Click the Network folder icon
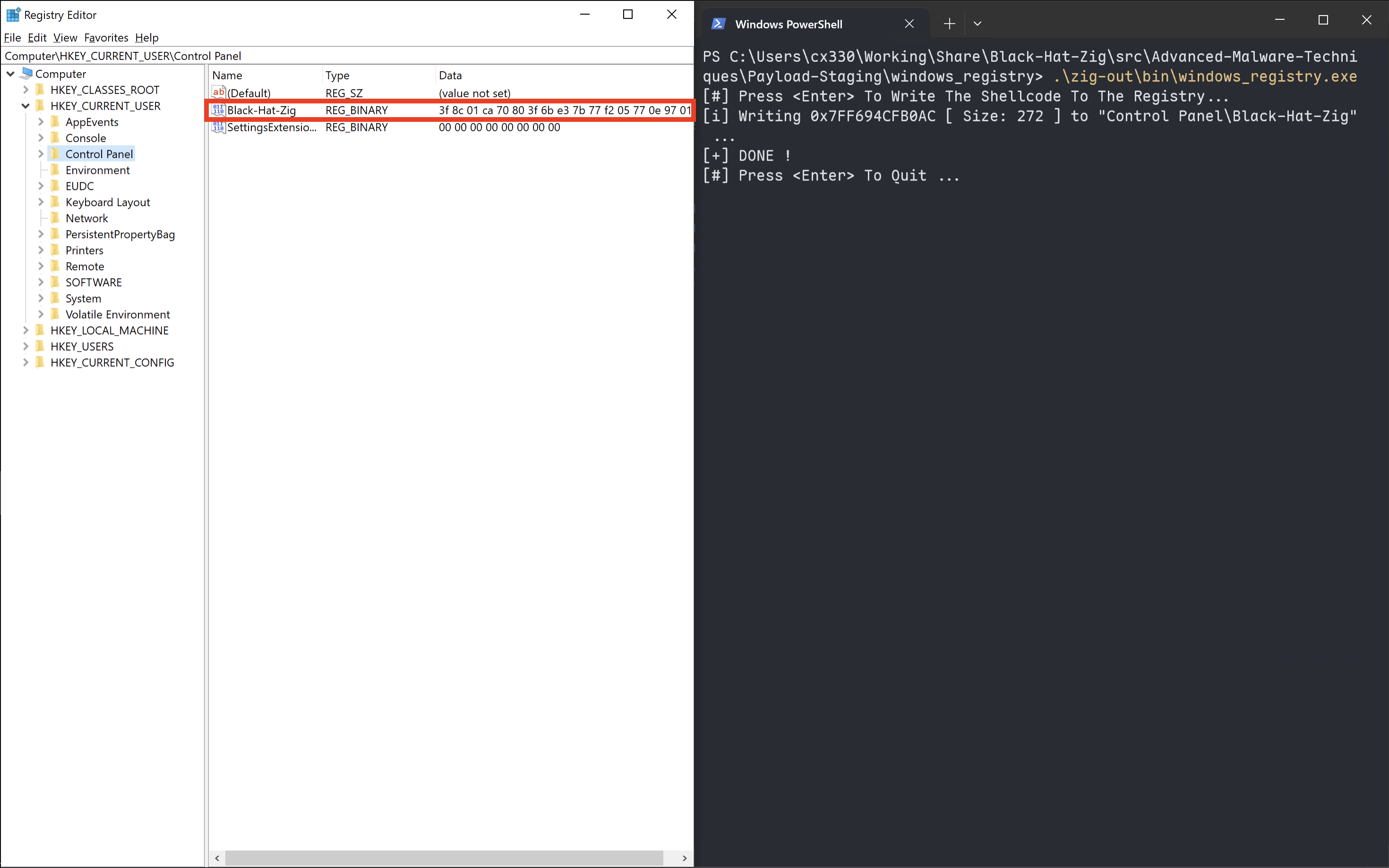The width and height of the screenshot is (1389, 868). 55,218
